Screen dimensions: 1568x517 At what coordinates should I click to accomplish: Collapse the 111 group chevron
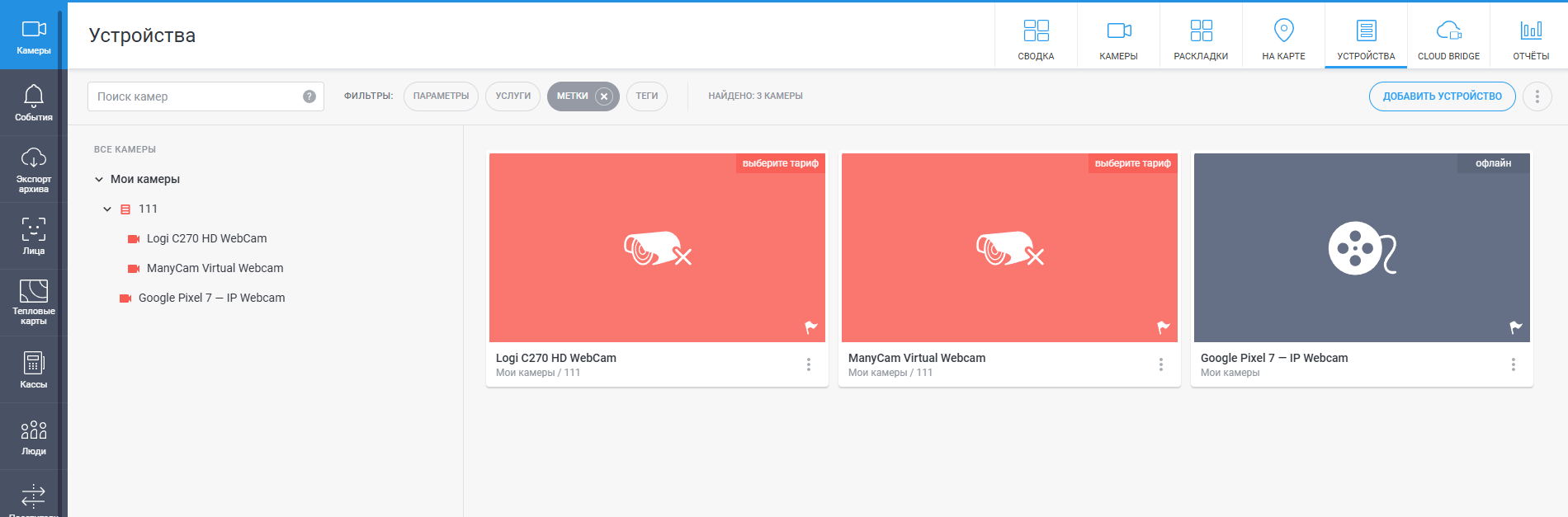coord(107,209)
